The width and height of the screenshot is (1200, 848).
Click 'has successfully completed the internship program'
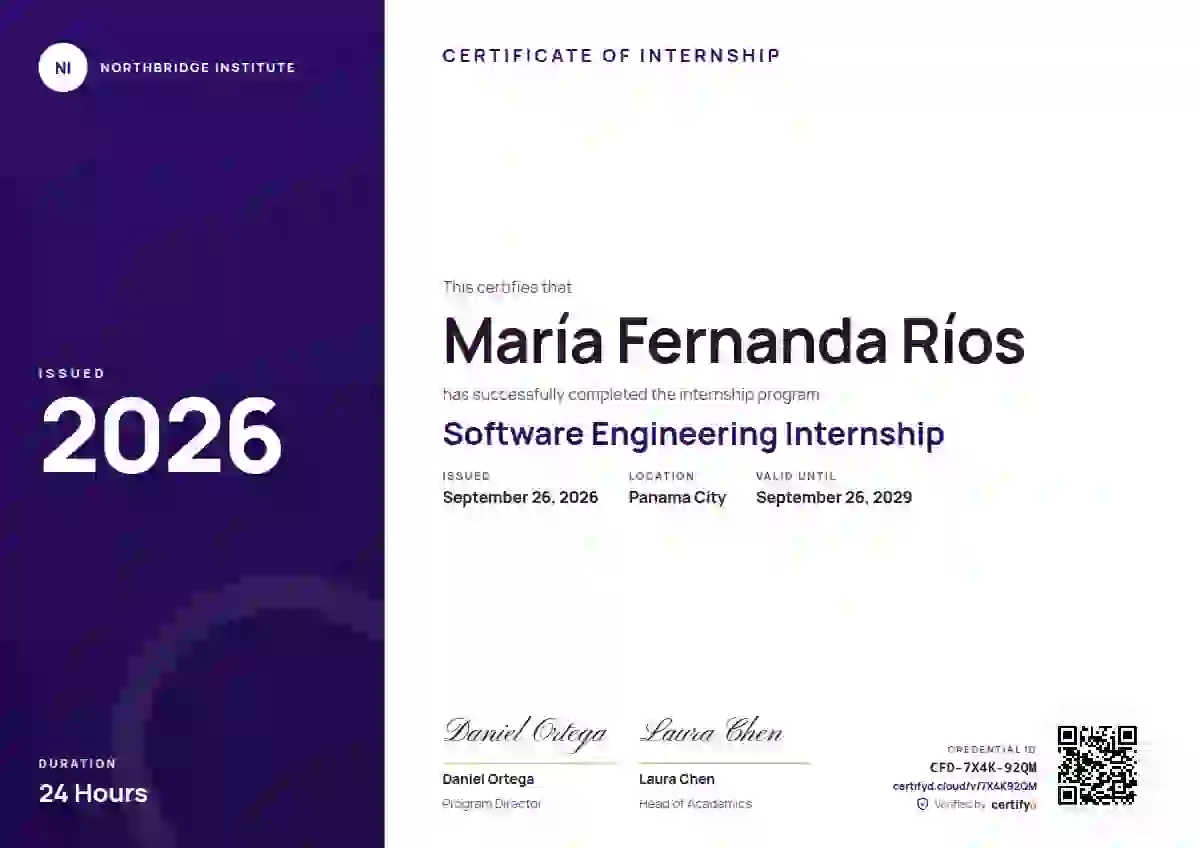click(x=631, y=394)
